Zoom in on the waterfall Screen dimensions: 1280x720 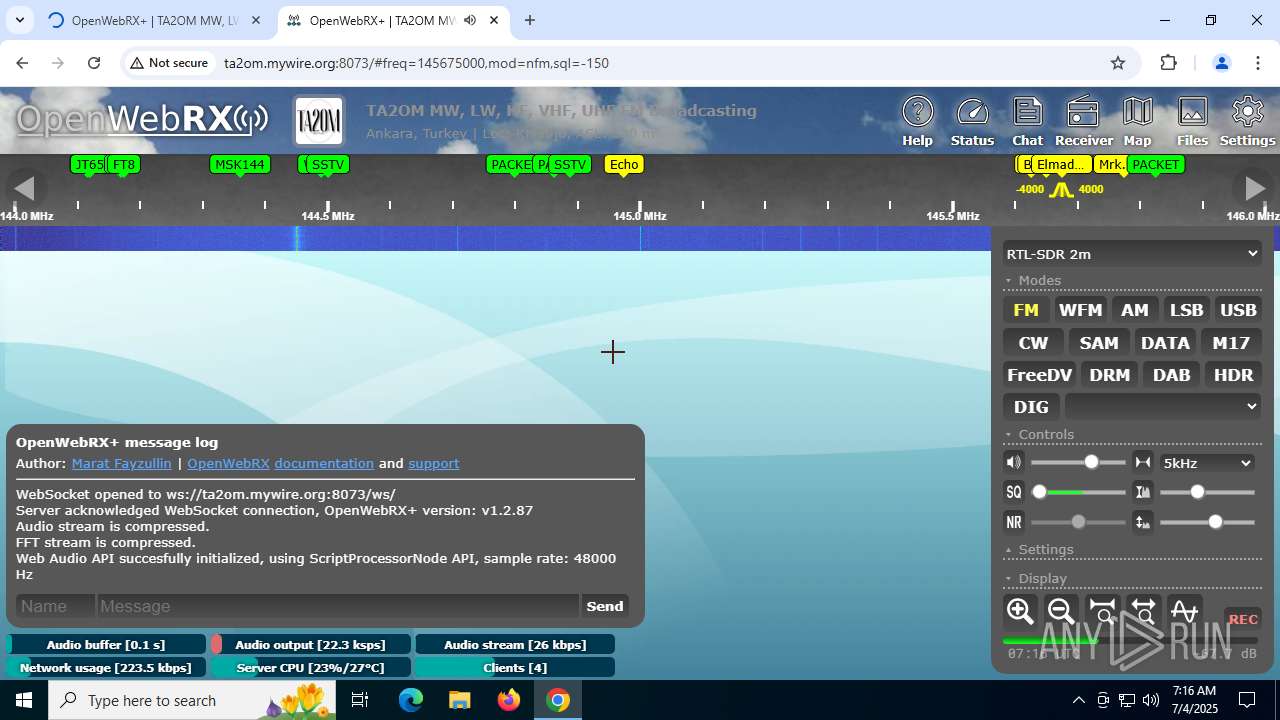coord(1020,611)
